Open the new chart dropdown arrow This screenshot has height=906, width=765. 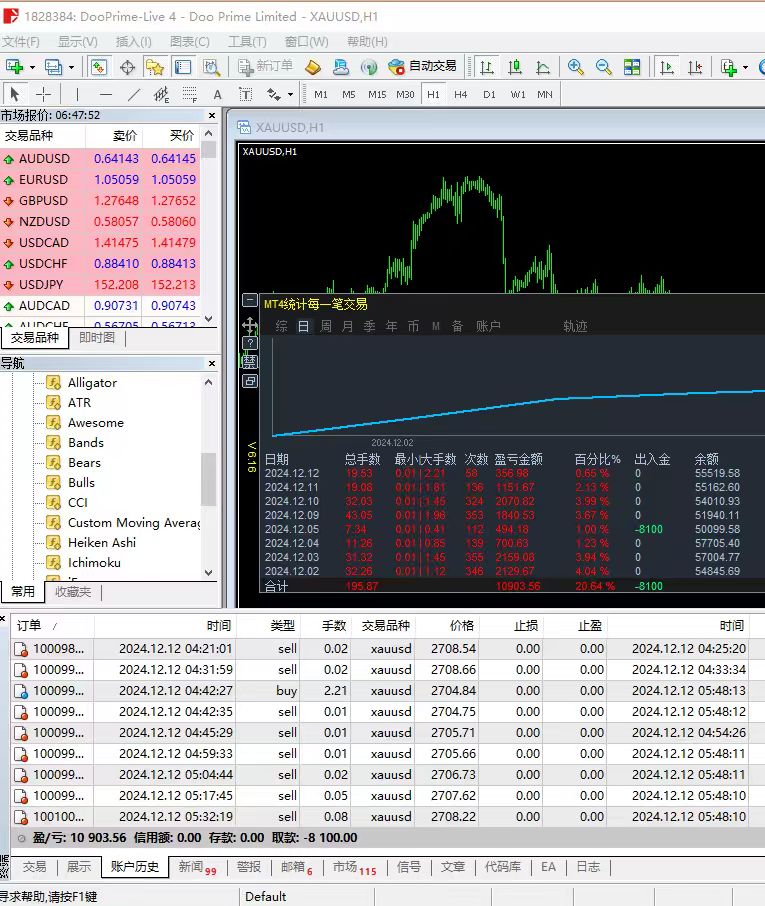tap(32, 67)
